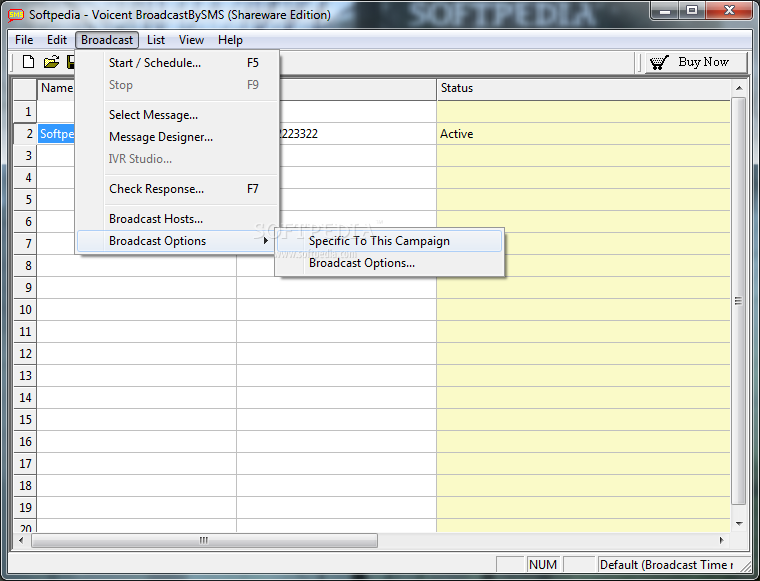Click the empty Status cell in row 12

click(584, 354)
